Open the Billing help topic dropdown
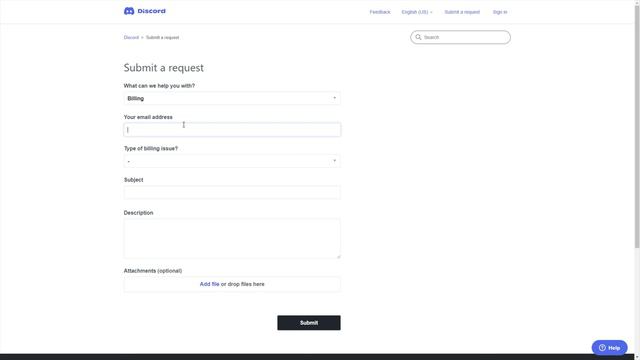Viewport: 640px width, 360px height. pyautogui.click(x=232, y=98)
